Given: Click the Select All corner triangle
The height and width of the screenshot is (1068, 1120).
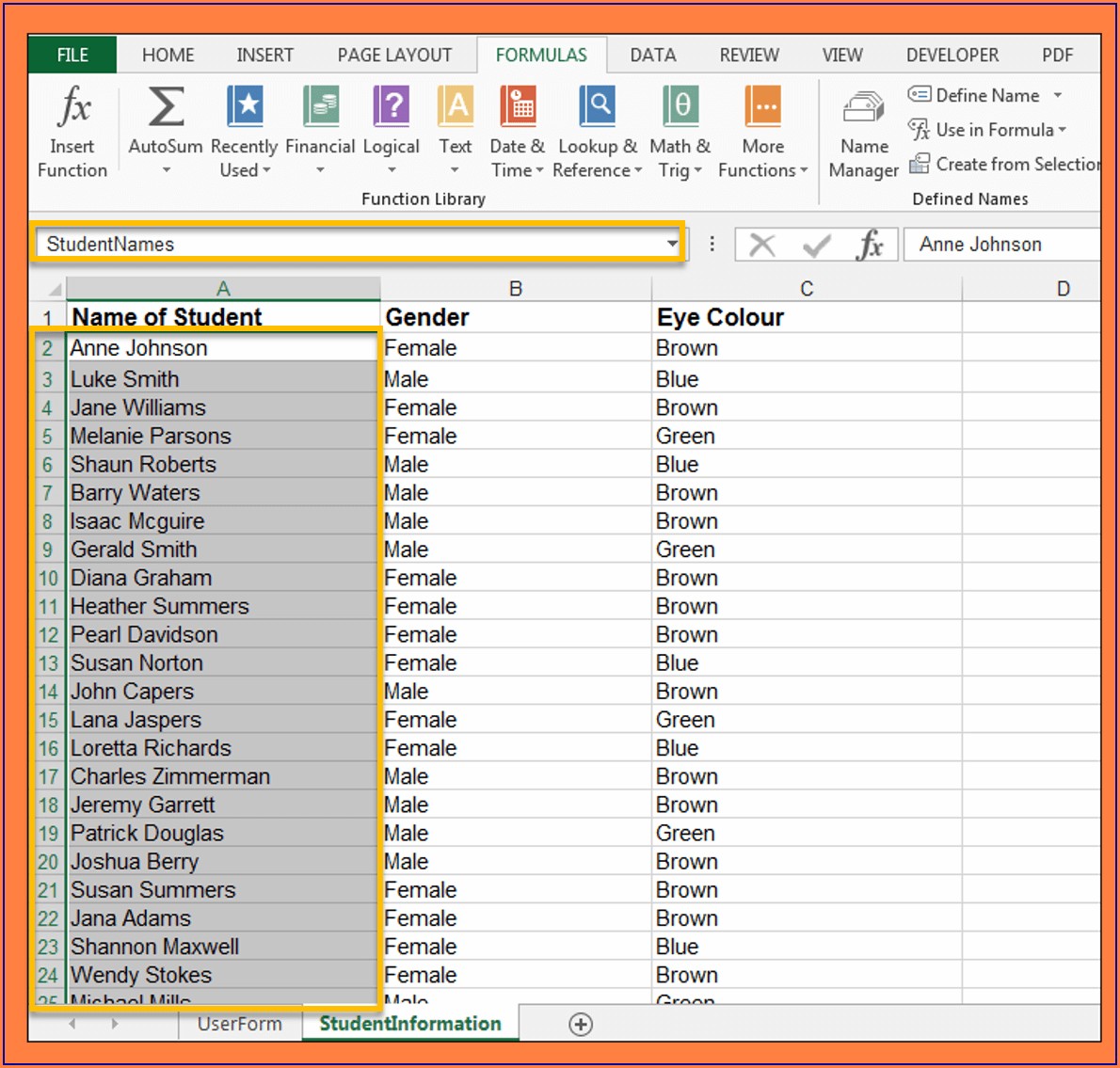Looking at the screenshot, I should (55, 289).
